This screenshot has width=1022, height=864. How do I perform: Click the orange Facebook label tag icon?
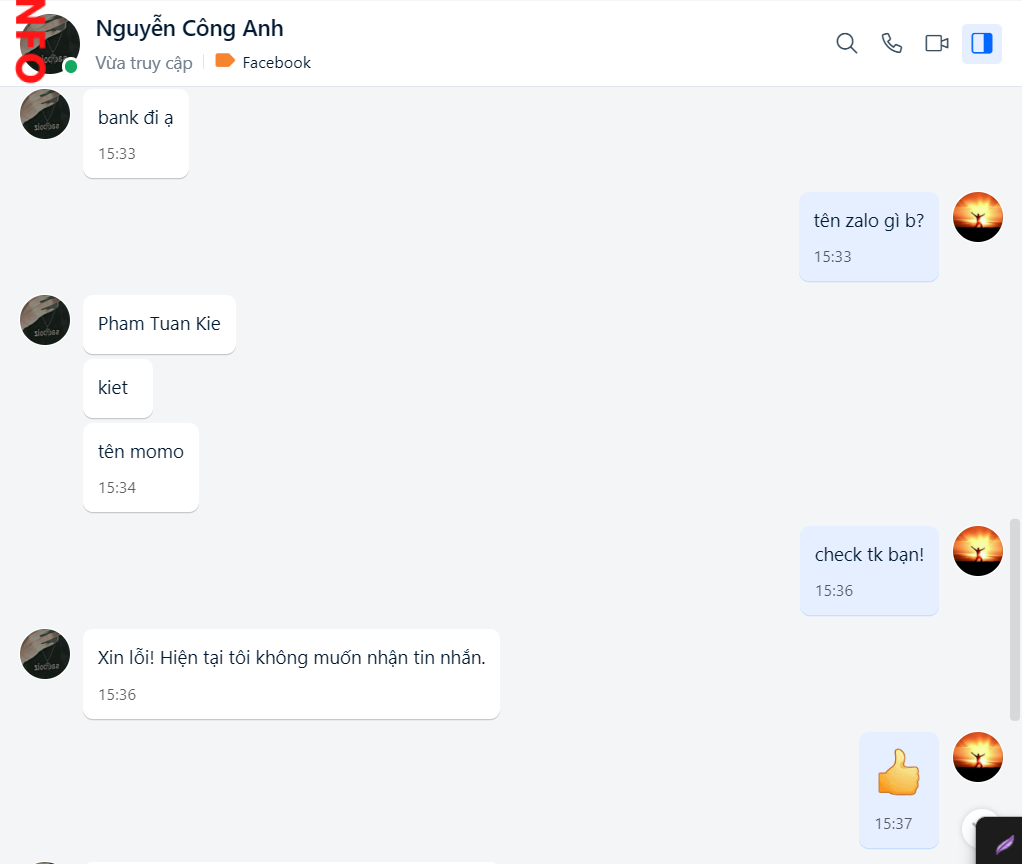tap(225, 62)
